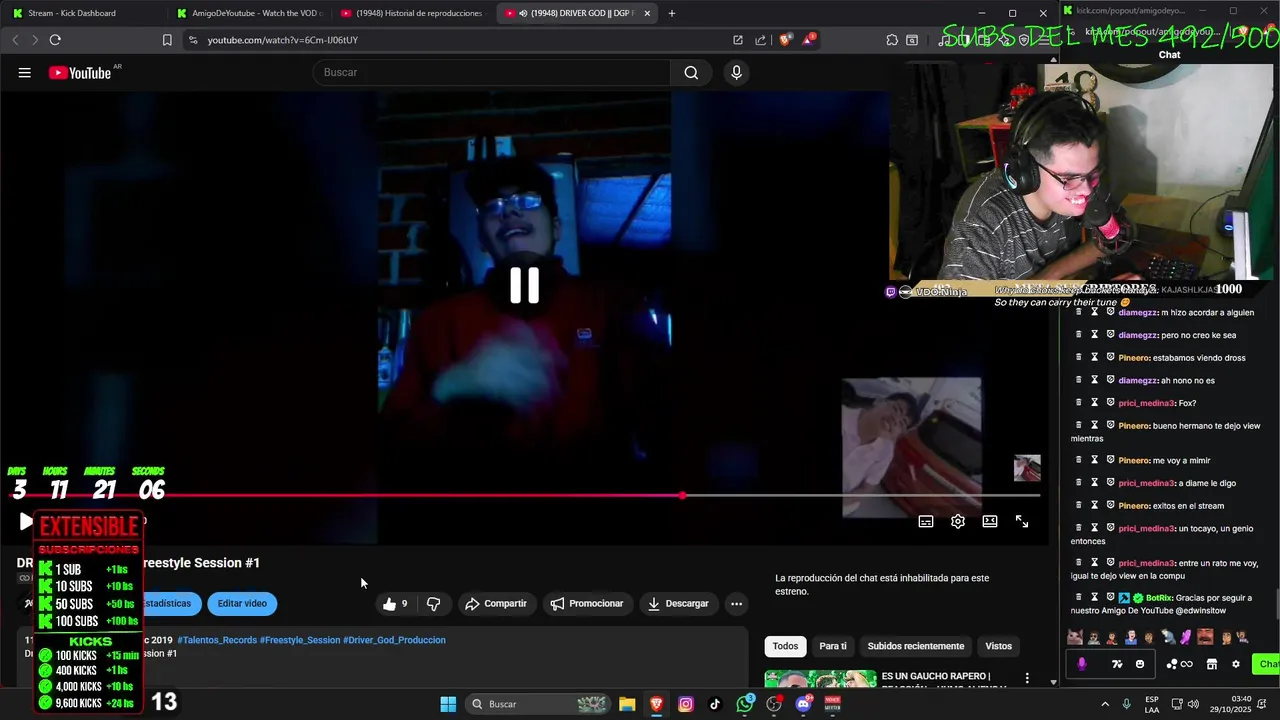Enter fullscreen on the video player
This screenshot has width=1280, height=720.
pos(1022,521)
